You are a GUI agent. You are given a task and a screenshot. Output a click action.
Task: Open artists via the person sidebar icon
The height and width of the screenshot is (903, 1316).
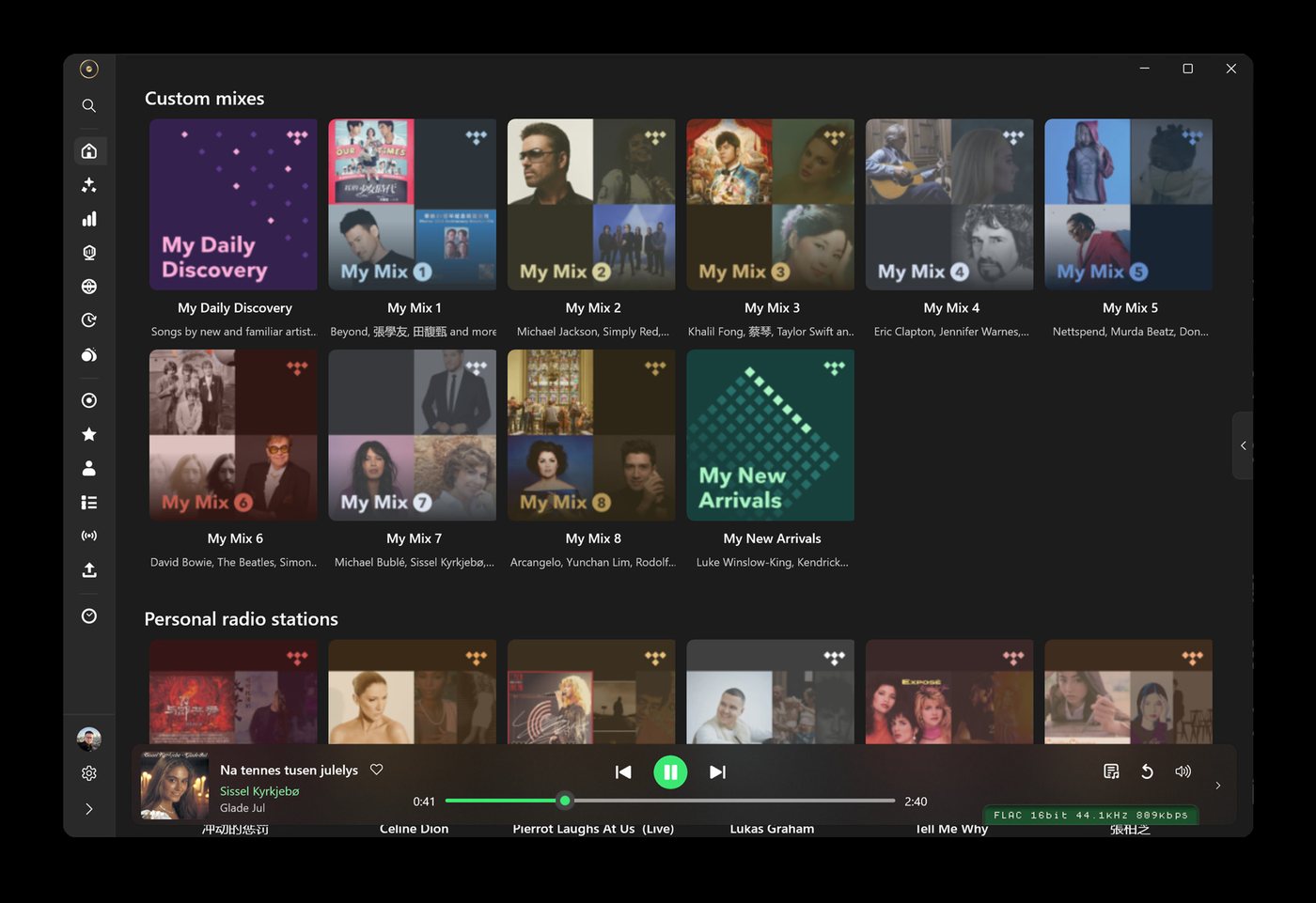pos(89,468)
